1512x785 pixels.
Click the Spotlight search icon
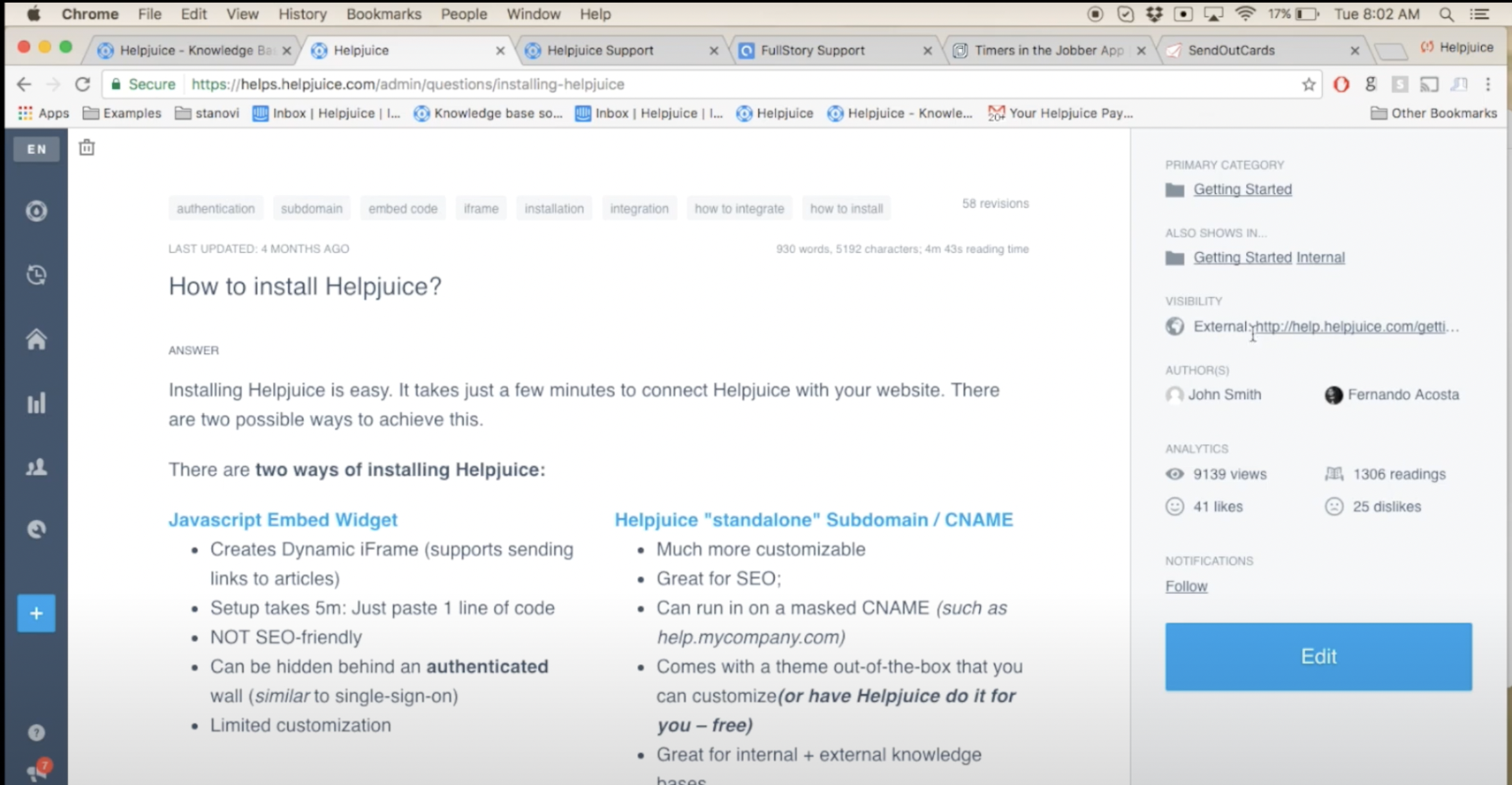pyautogui.click(x=1446, y=14)
